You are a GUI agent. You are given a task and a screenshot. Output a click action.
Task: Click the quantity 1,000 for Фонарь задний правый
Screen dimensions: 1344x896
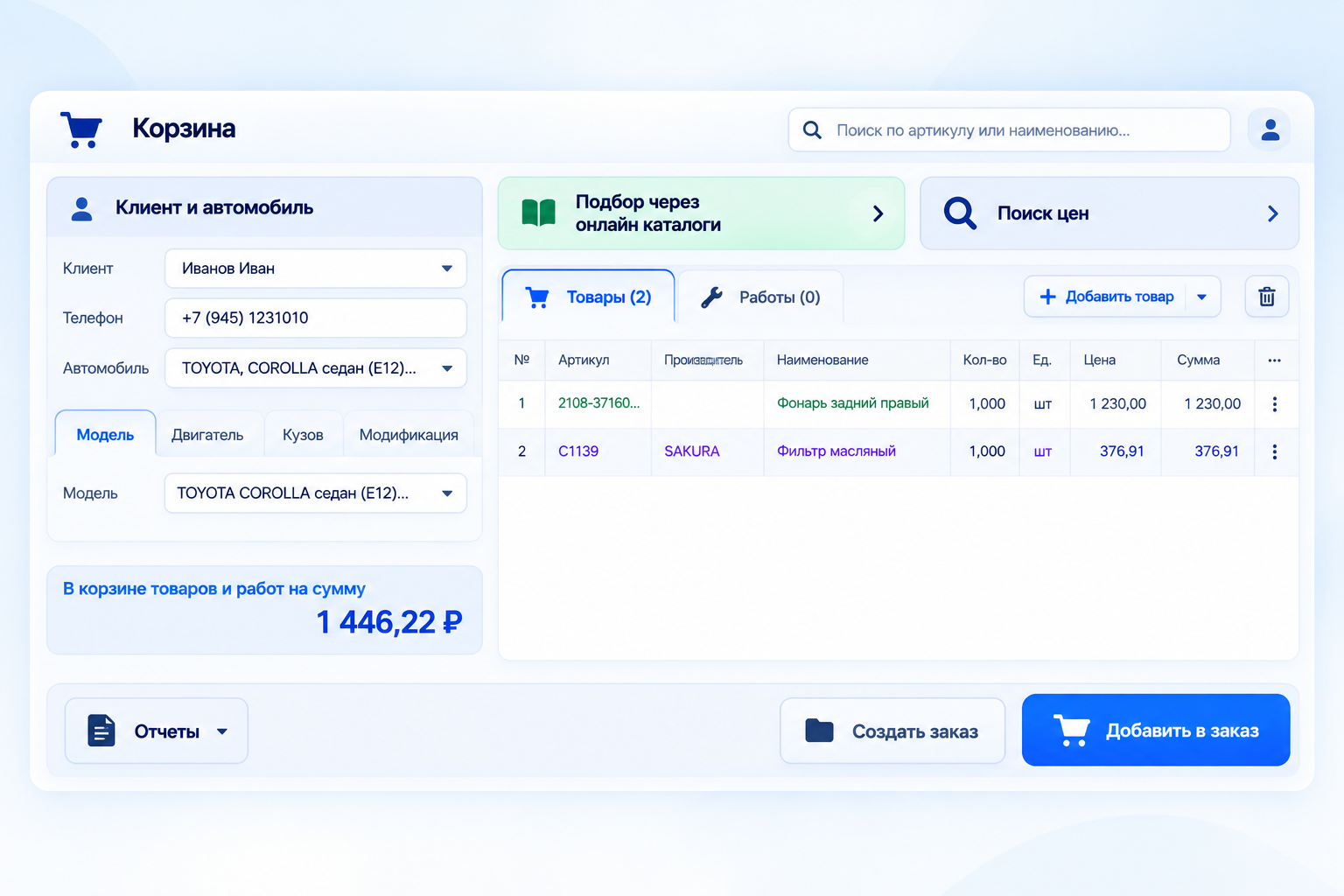click(987, 403)
